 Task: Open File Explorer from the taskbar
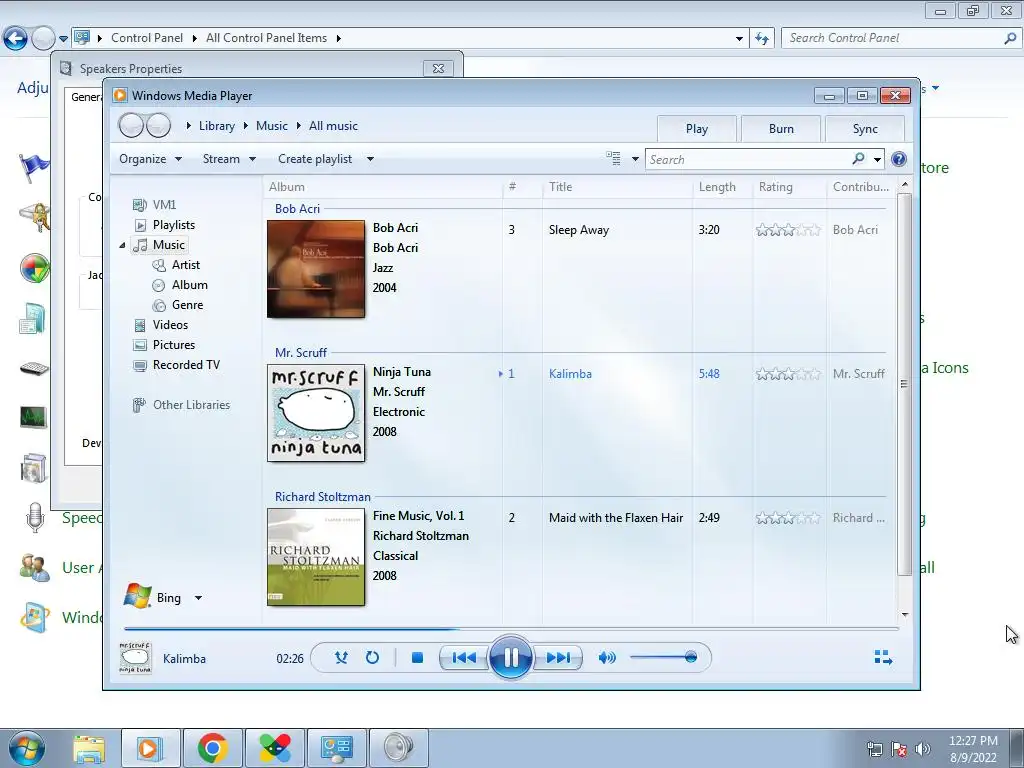coord(89,748)
